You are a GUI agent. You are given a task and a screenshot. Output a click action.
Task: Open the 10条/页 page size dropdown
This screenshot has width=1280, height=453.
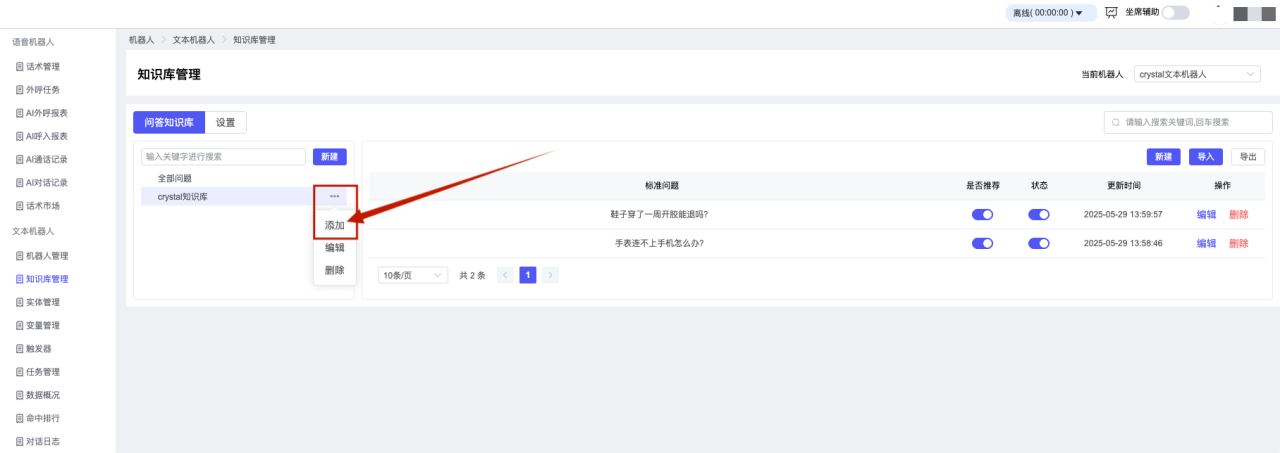point(413,275)
